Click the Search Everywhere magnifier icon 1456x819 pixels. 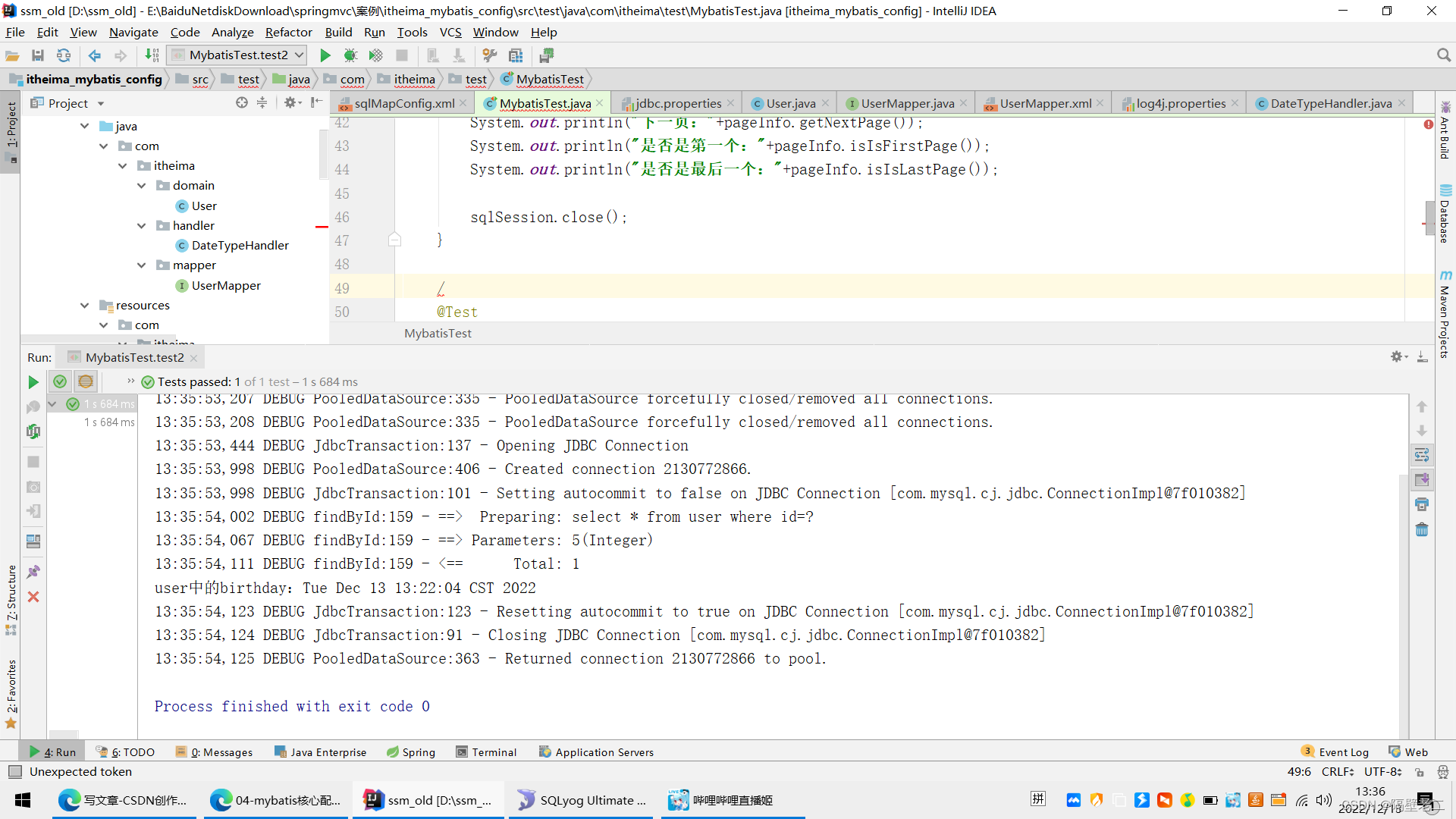(1443, 55)
